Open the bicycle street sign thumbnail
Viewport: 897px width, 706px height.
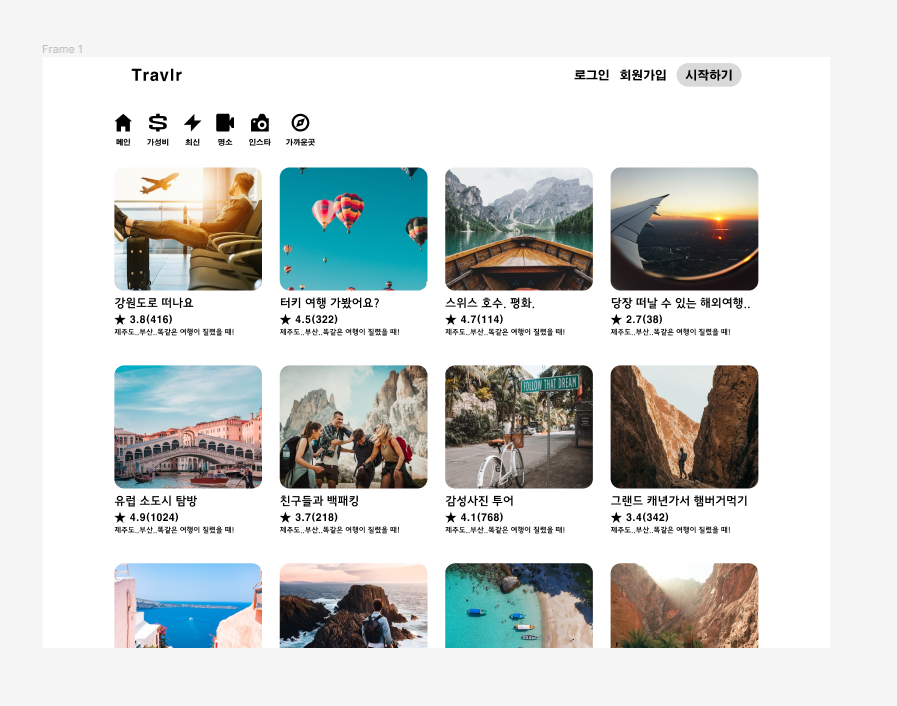pos(519,427)
